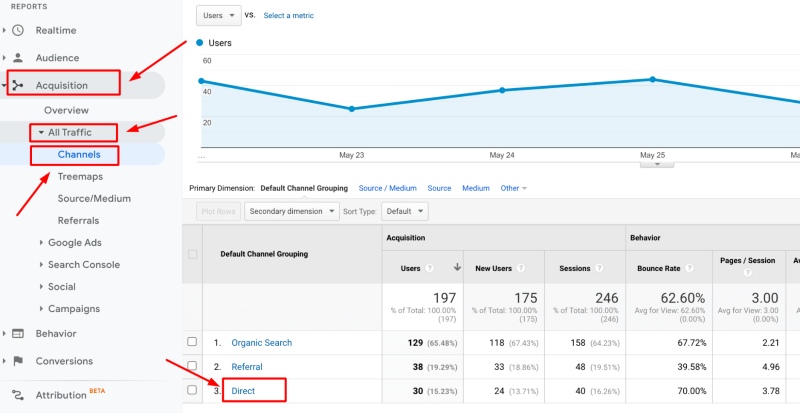Select Default Channel Grouping as primary dimension

[x=304, y=188]
